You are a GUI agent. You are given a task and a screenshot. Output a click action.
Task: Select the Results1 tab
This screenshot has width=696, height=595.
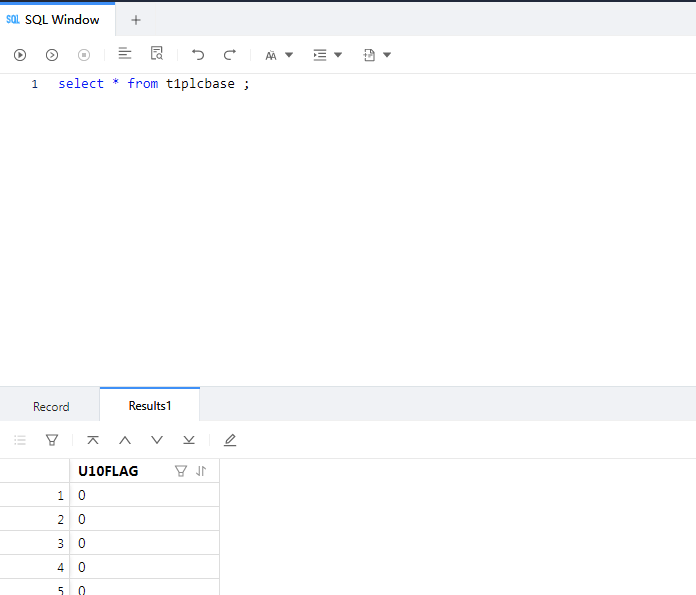coord(150,405)
